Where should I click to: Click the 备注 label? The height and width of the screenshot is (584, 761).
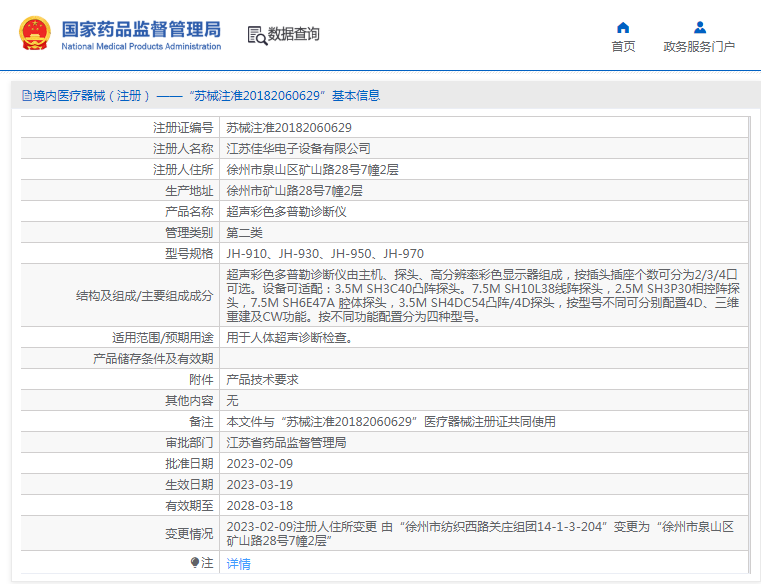[201, 421]
